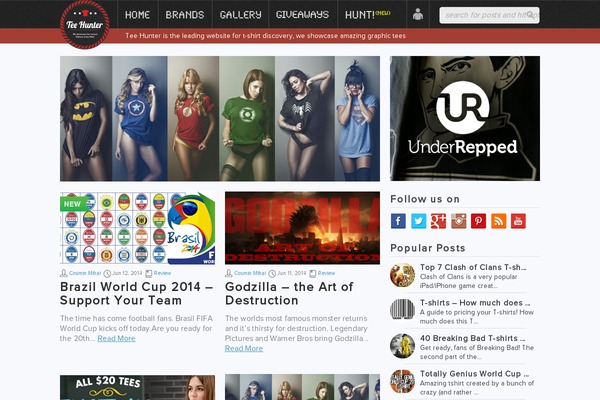600x400 pixels.
Task: Open Godzilla – the Art of Destruction title
Action: pos(289,294)
